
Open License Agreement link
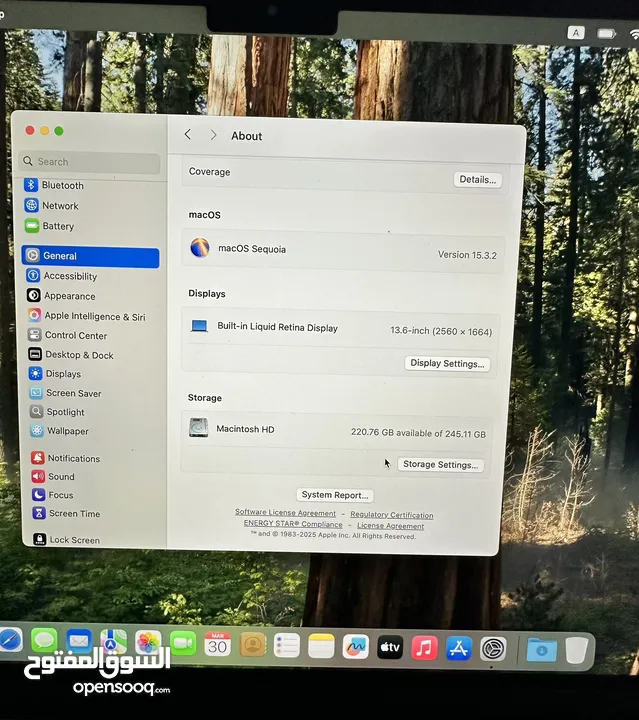pos(390,526)
